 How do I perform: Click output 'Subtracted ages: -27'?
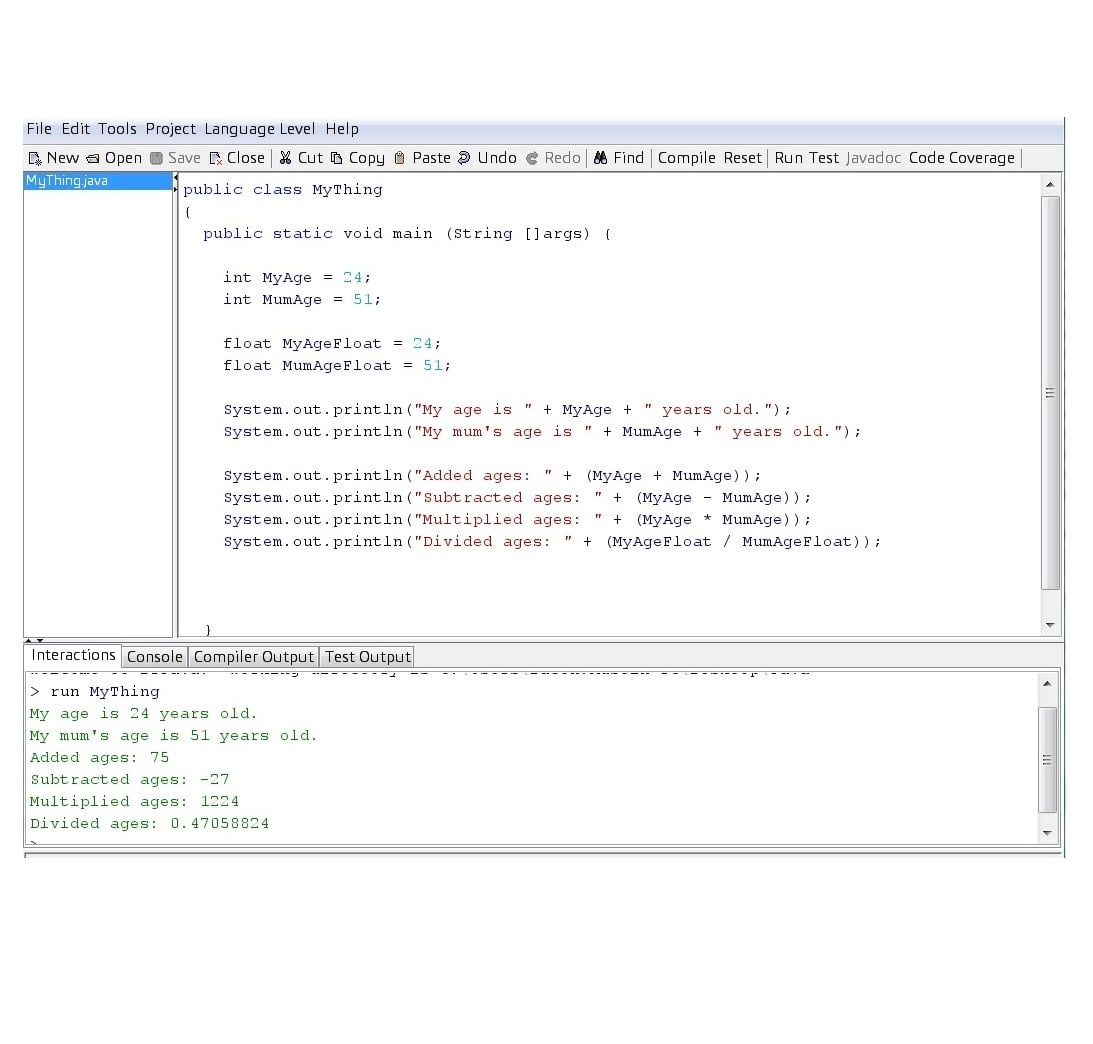coord(129,779)
